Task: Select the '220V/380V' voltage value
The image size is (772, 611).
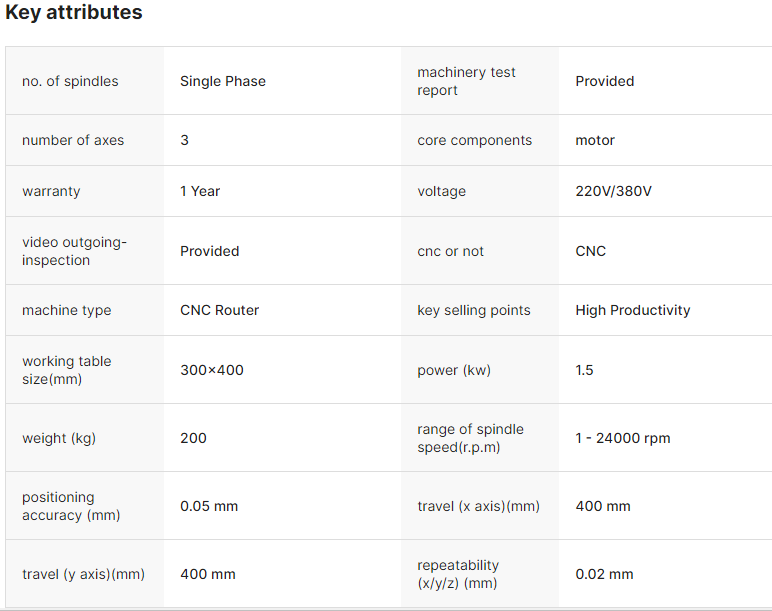Action: [x=613, y=191]
